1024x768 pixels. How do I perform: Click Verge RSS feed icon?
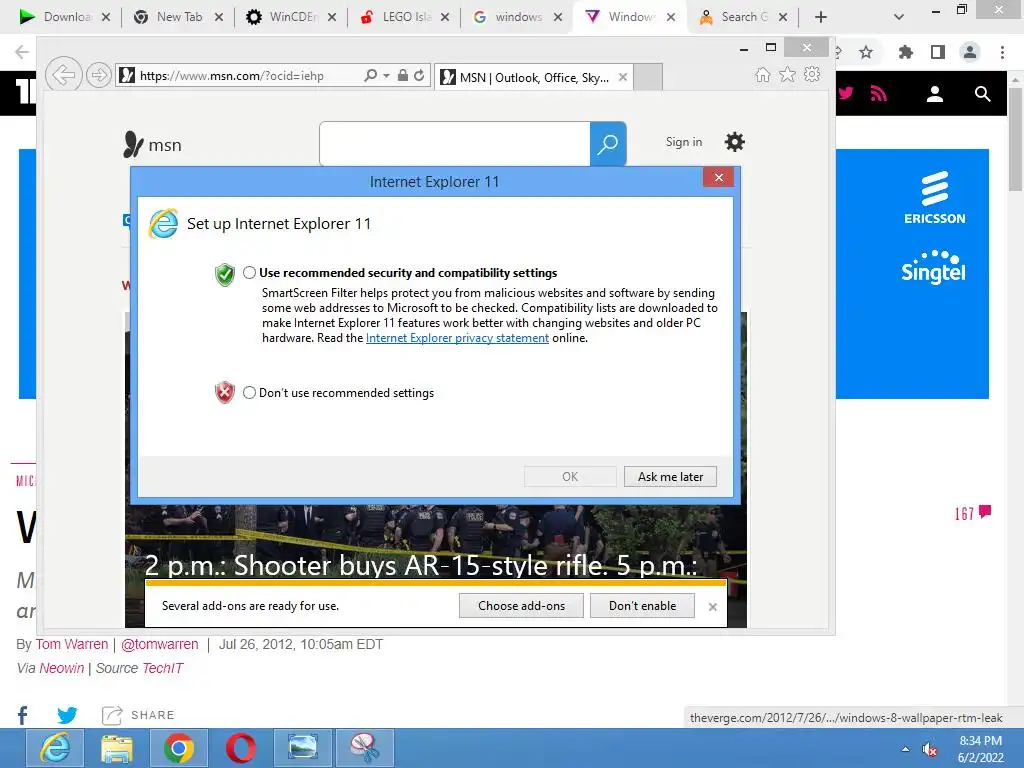click(x=878, y=94)
